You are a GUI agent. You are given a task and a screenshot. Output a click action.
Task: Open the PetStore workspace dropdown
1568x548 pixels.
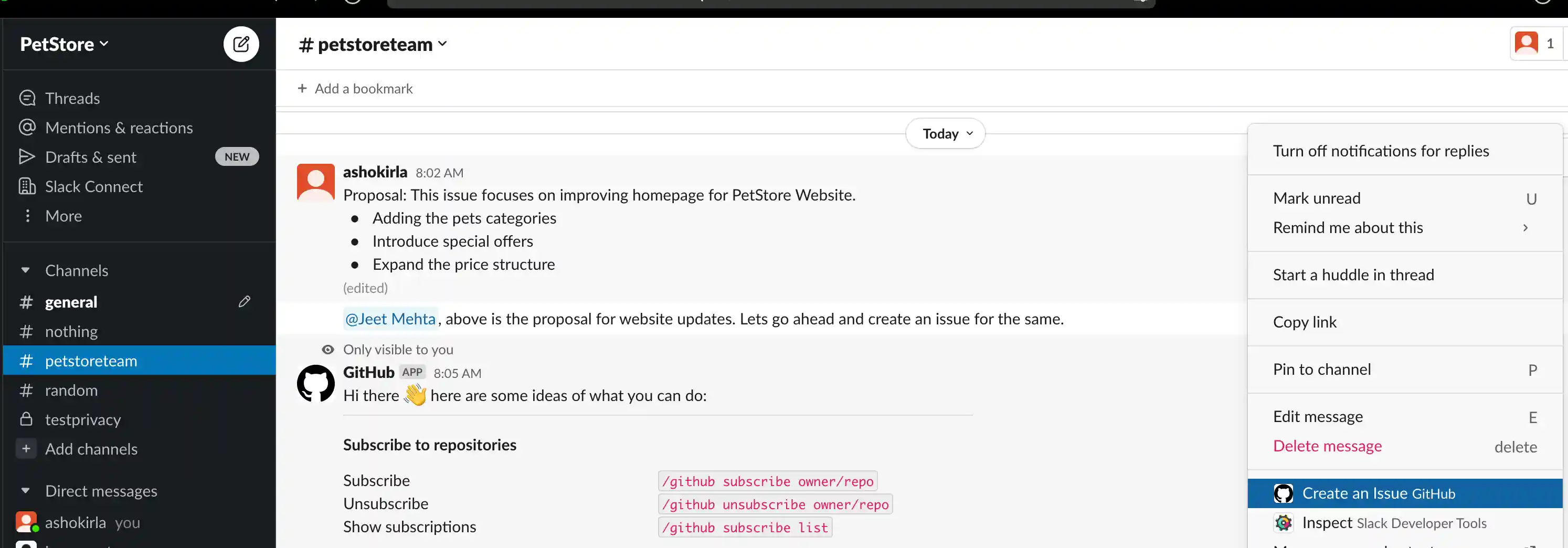point(64,44)
